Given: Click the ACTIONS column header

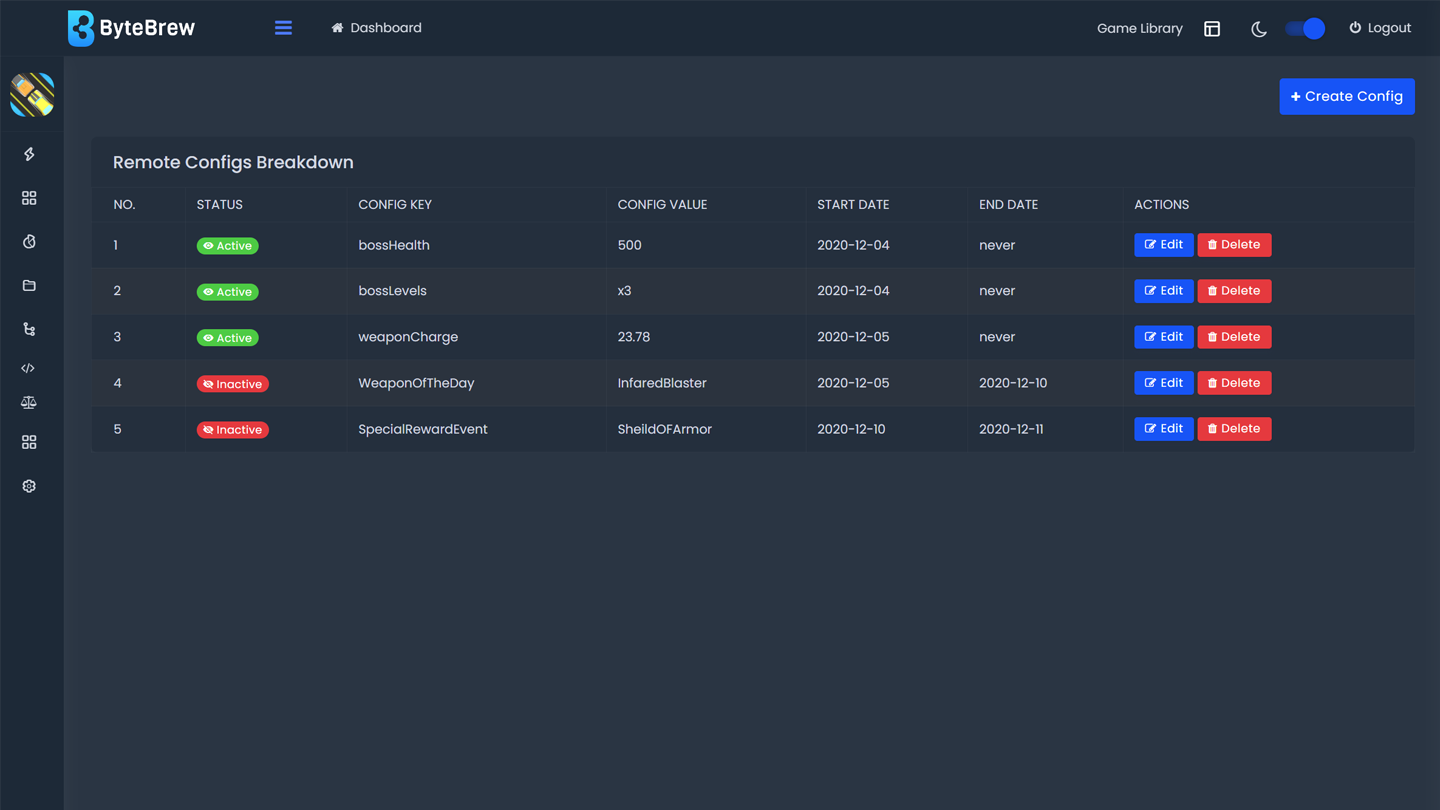Looking at the screenshot, I should pyautogui.click(x=1161, y=204).
